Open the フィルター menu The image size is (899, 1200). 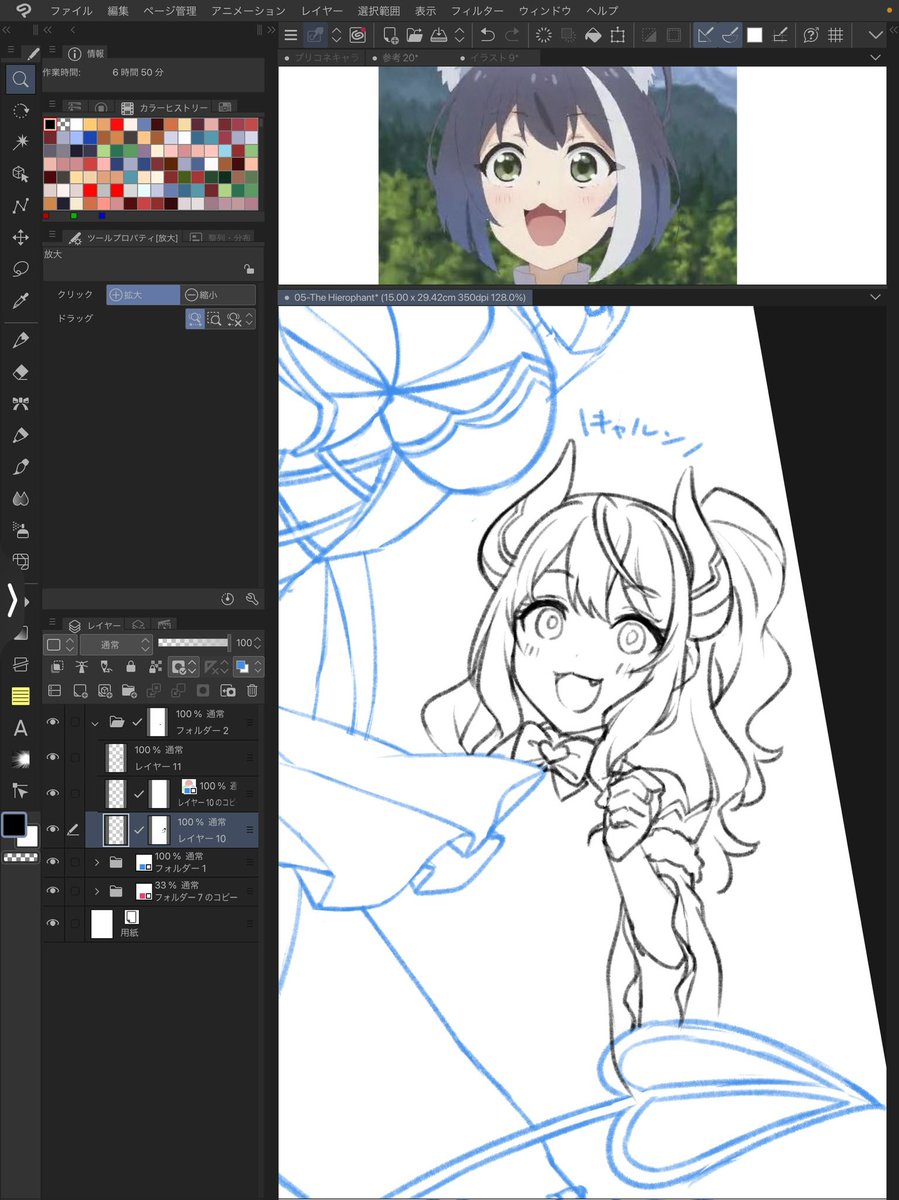point(477,10)
